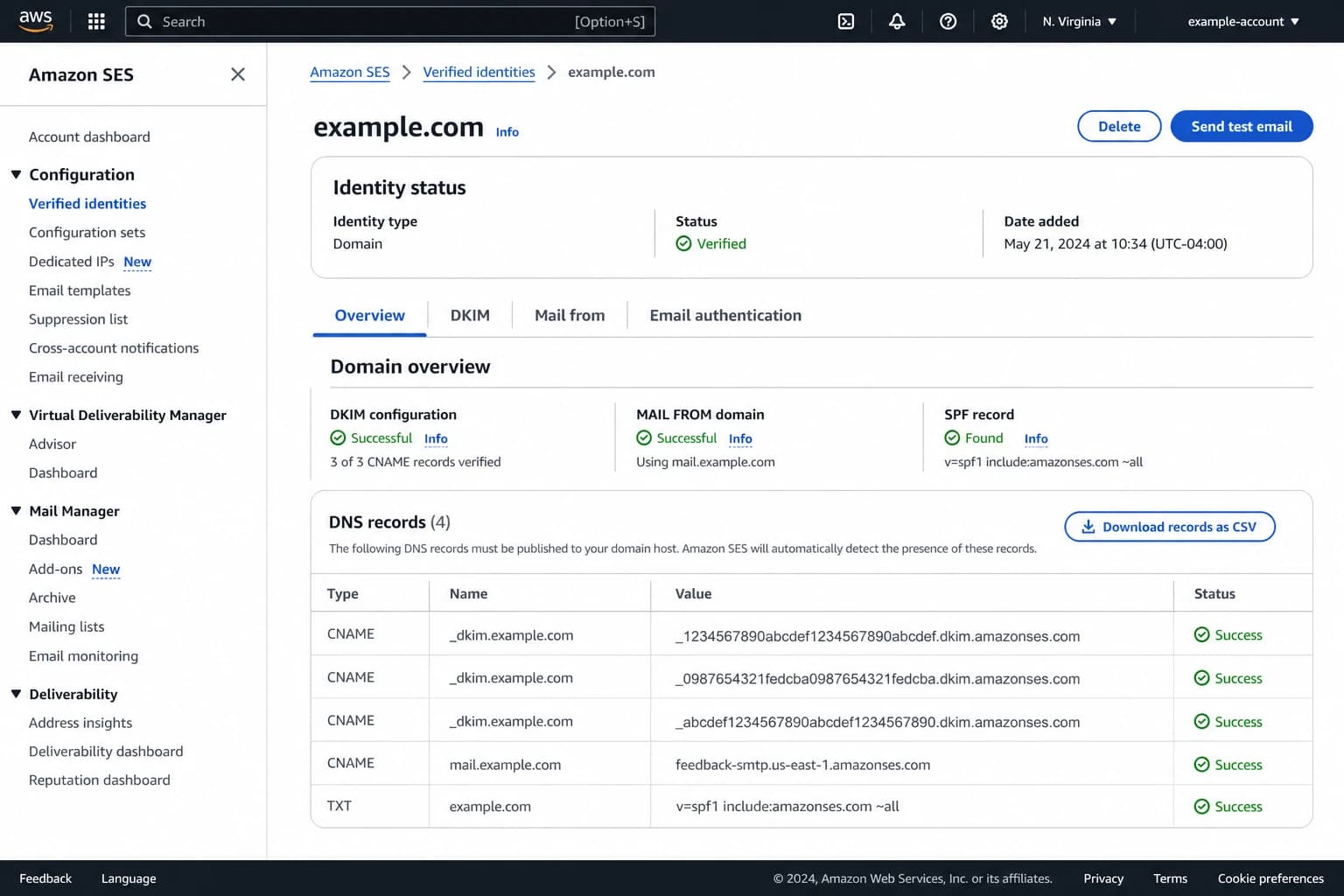Open Archive in sidebar

pyautogui.click(x=52, y=598)
